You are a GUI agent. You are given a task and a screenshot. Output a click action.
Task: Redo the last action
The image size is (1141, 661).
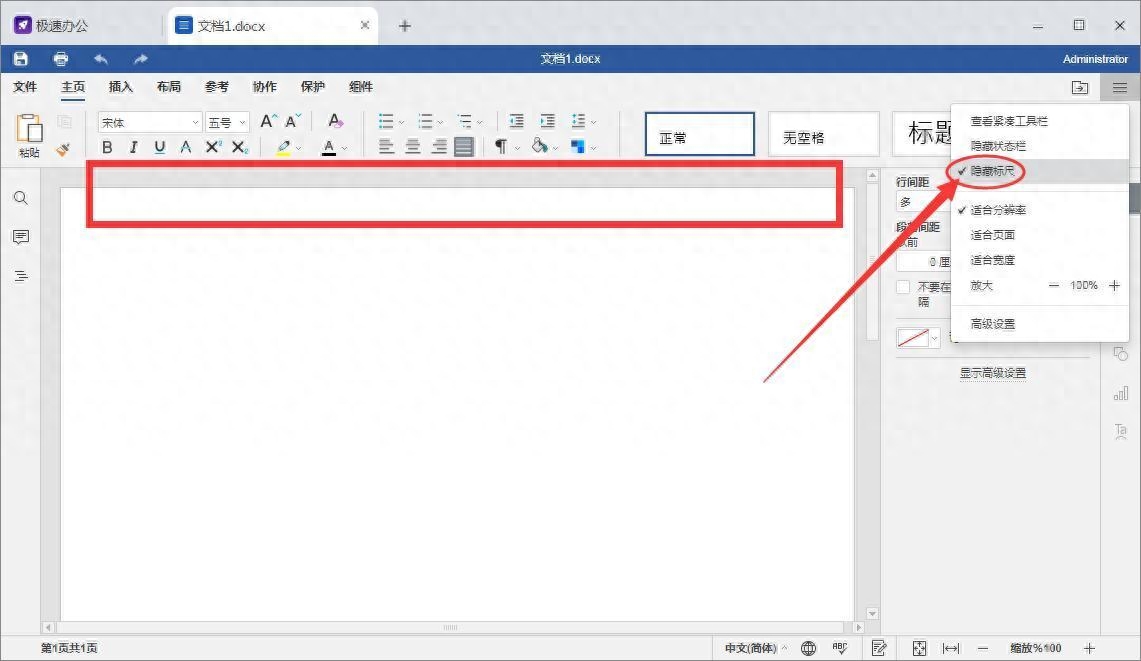[x=140, y=59]
